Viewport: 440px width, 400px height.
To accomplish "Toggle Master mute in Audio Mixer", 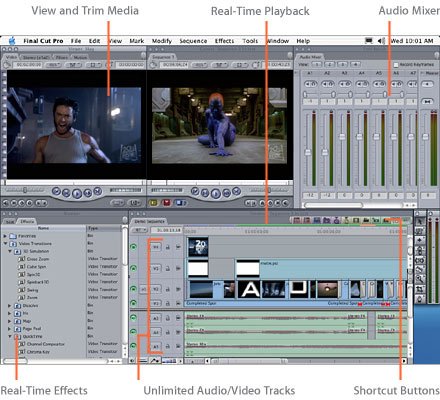I will (427, 84).
